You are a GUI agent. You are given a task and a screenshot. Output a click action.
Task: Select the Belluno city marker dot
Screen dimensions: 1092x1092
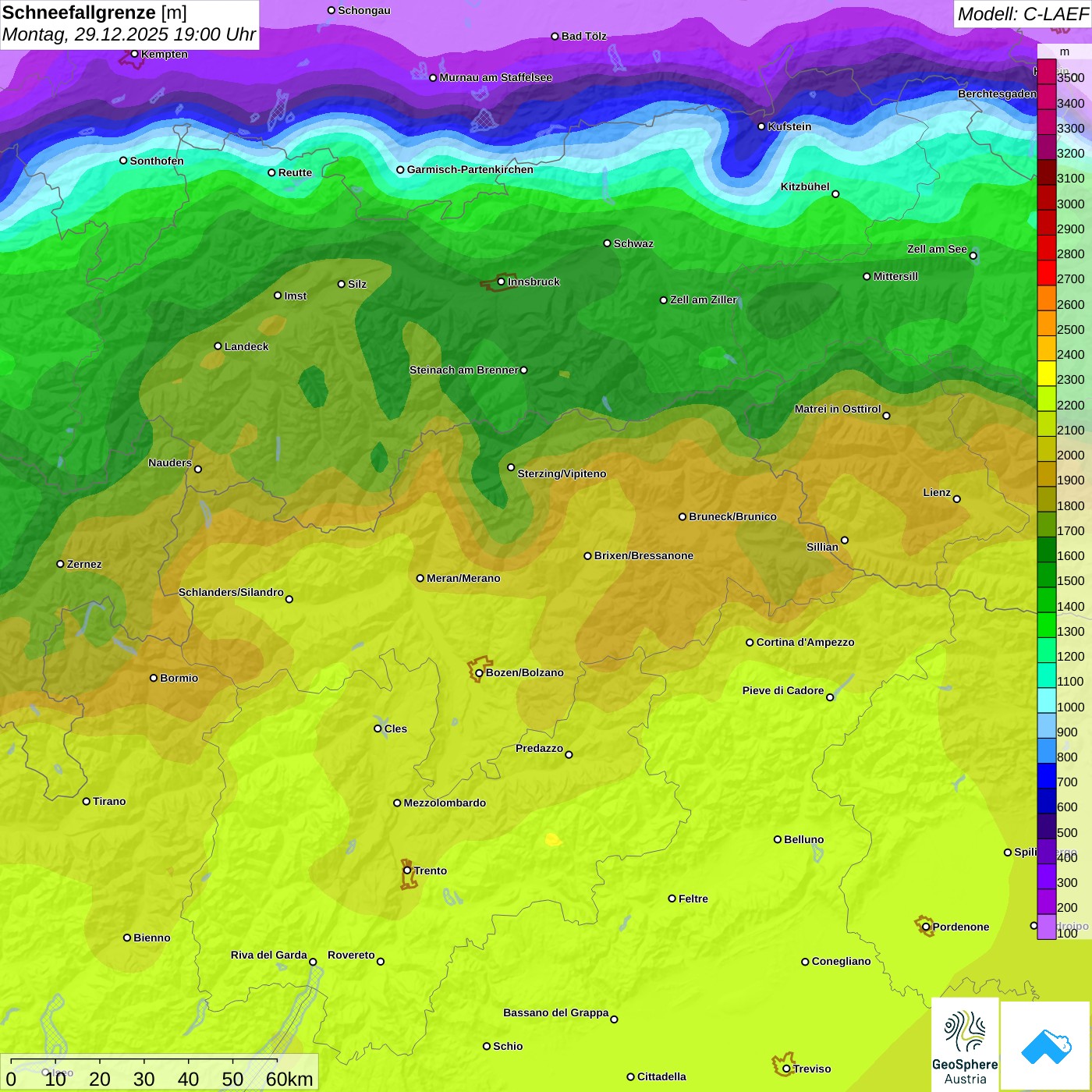pyautogui.click(x=777, y=839)
